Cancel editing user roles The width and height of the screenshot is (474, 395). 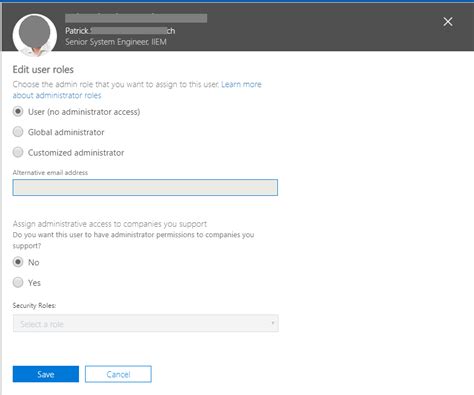[118, 374]
